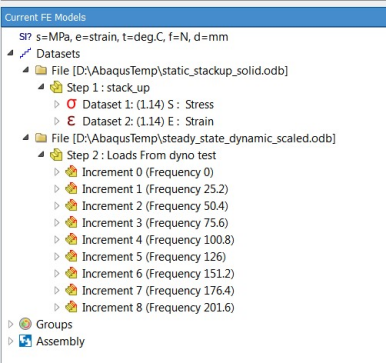Image resolution: width=387 pixels, height=364 pixels.
Task: Expand the Groups node
Action: 11,324
